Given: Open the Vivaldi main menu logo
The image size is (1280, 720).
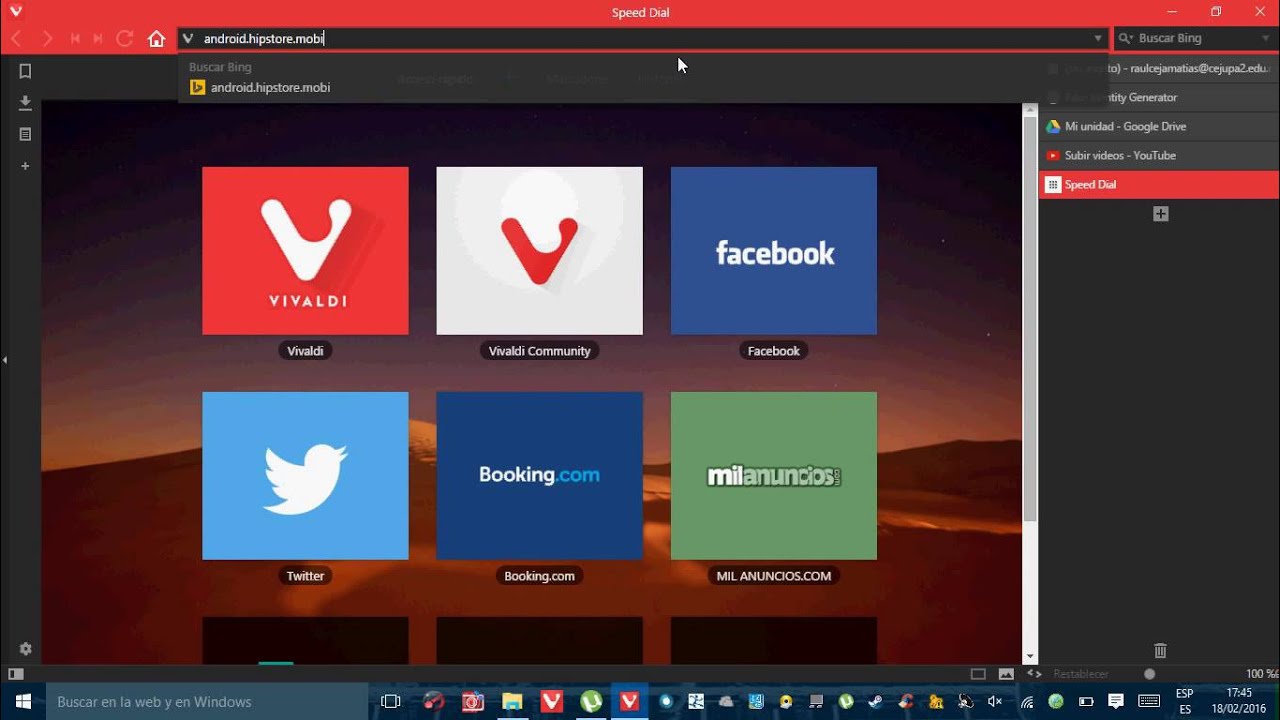Looking at the screenshot, I should 16,12.
